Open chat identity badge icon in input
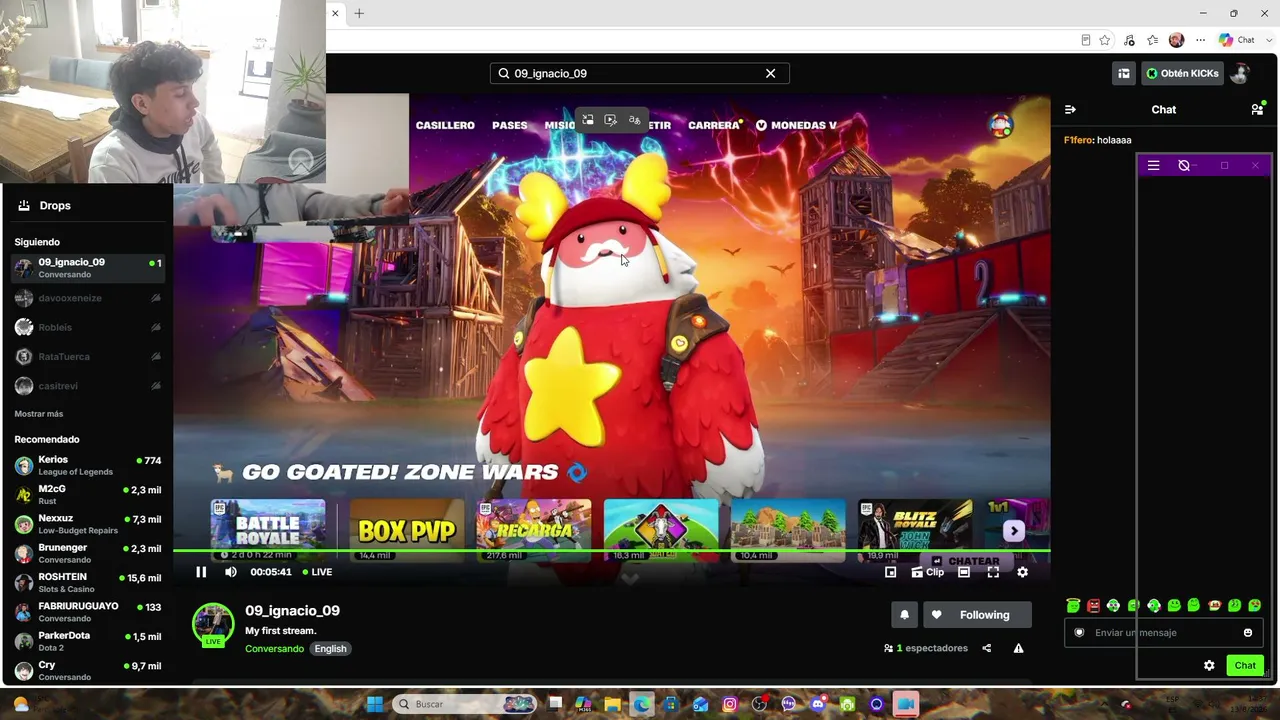This screenshot has height=720, width=1280. click(x=1079, y=633)
